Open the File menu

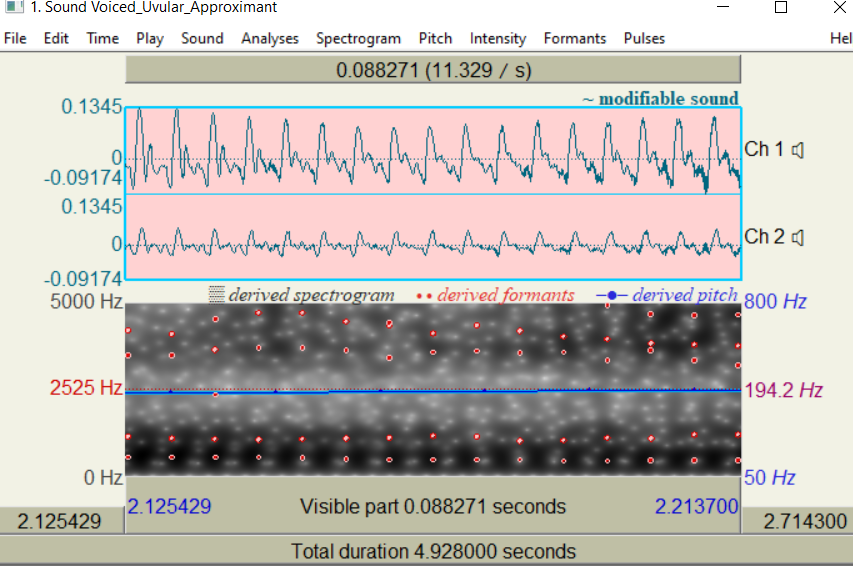(x=15, y=39)
